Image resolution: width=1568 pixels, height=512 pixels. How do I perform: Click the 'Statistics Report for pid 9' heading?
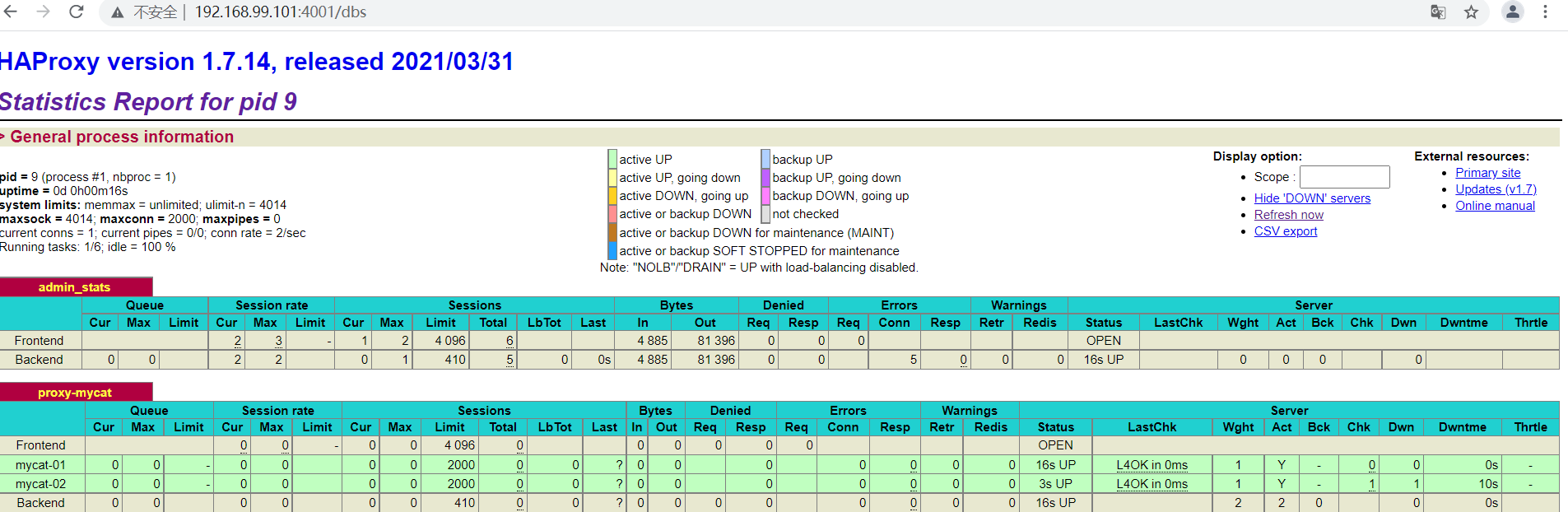click(x=148, y=101)
